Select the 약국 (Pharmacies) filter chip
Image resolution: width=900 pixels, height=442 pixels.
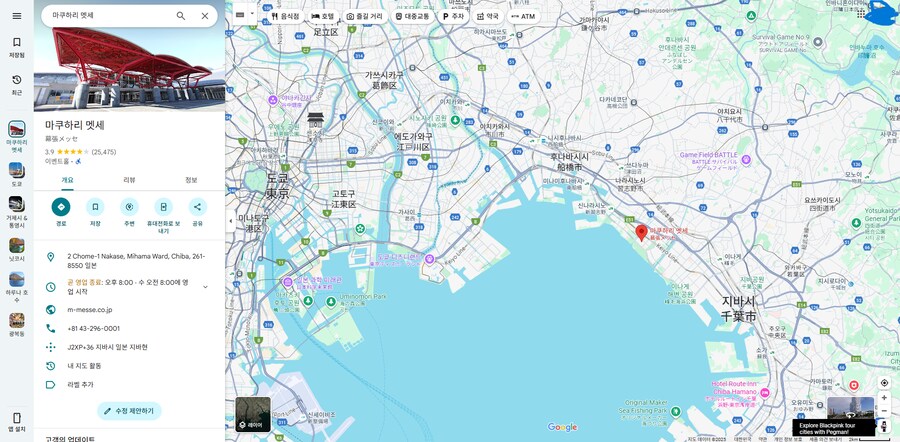tap(487, 16)
